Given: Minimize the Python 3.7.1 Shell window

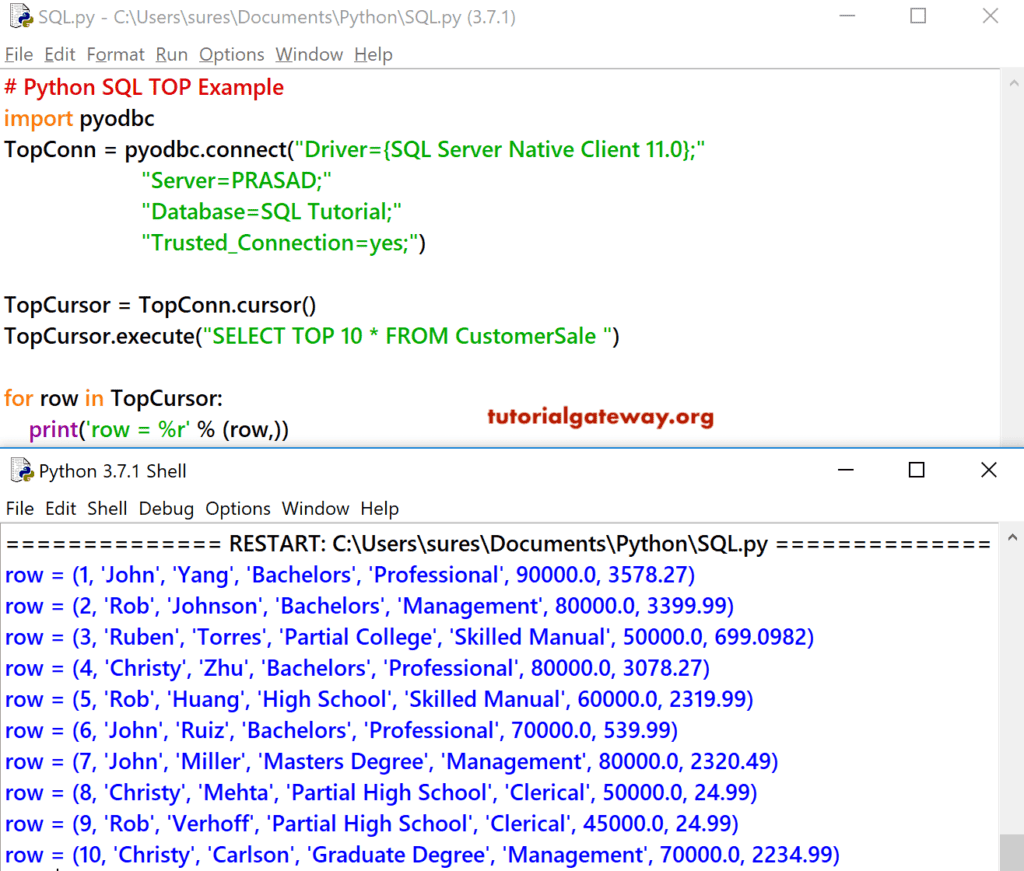Looking at the screenshot, I should pyautogui.click(x=845, y=470).
